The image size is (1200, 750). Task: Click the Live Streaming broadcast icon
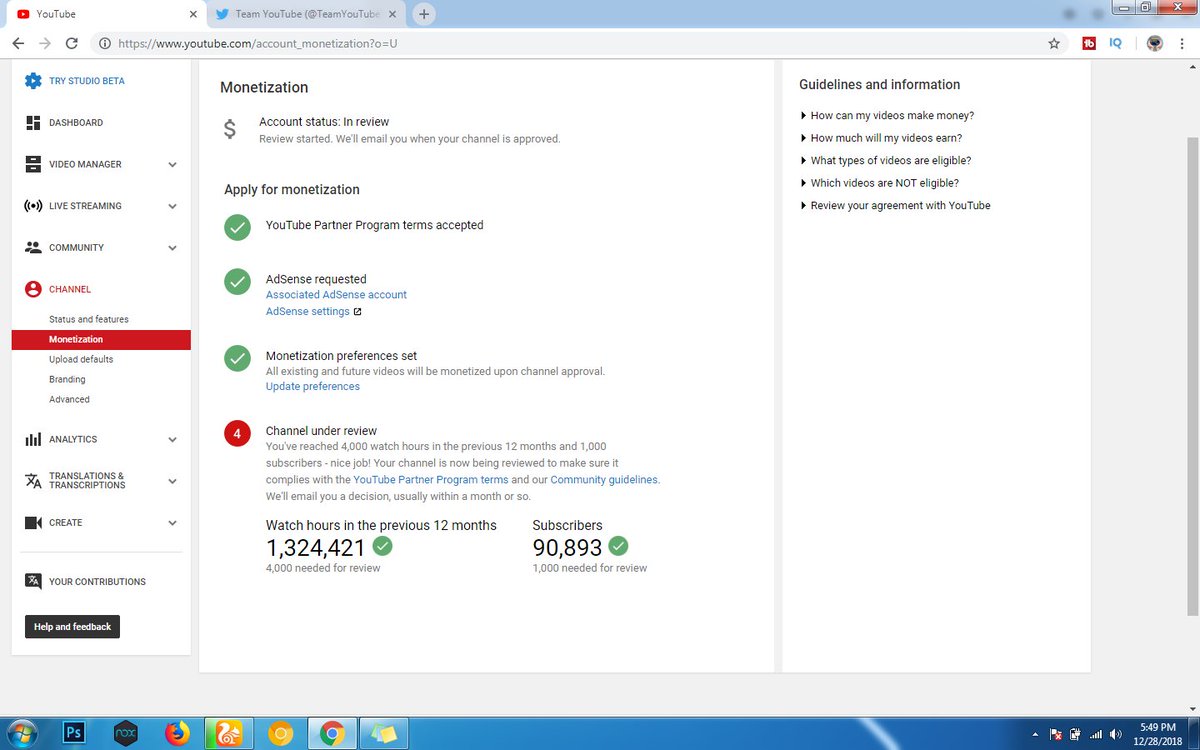(x=33, y=206)
